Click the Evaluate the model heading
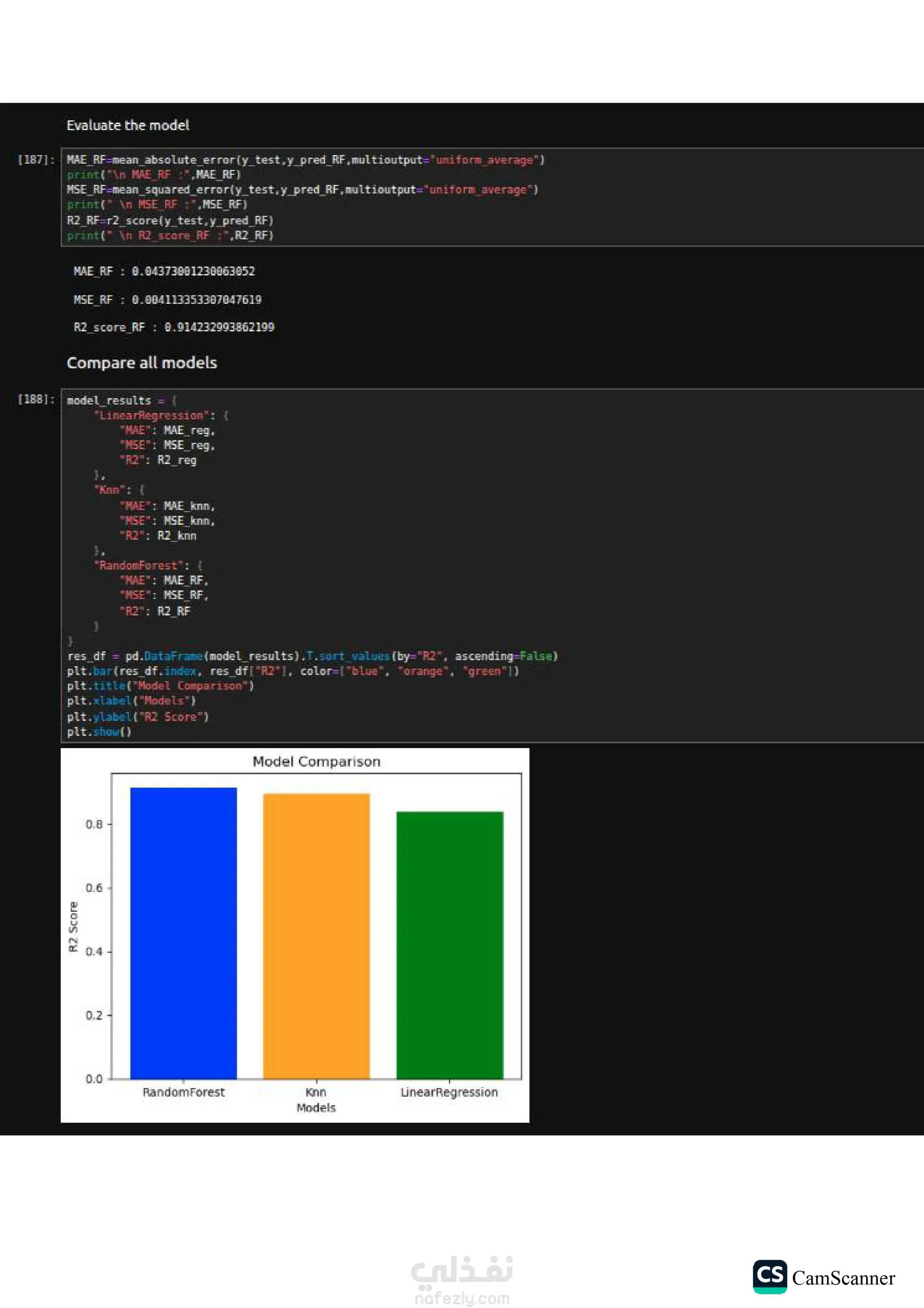The width and height of the screenshot is (924, 1308). point(128,125)
